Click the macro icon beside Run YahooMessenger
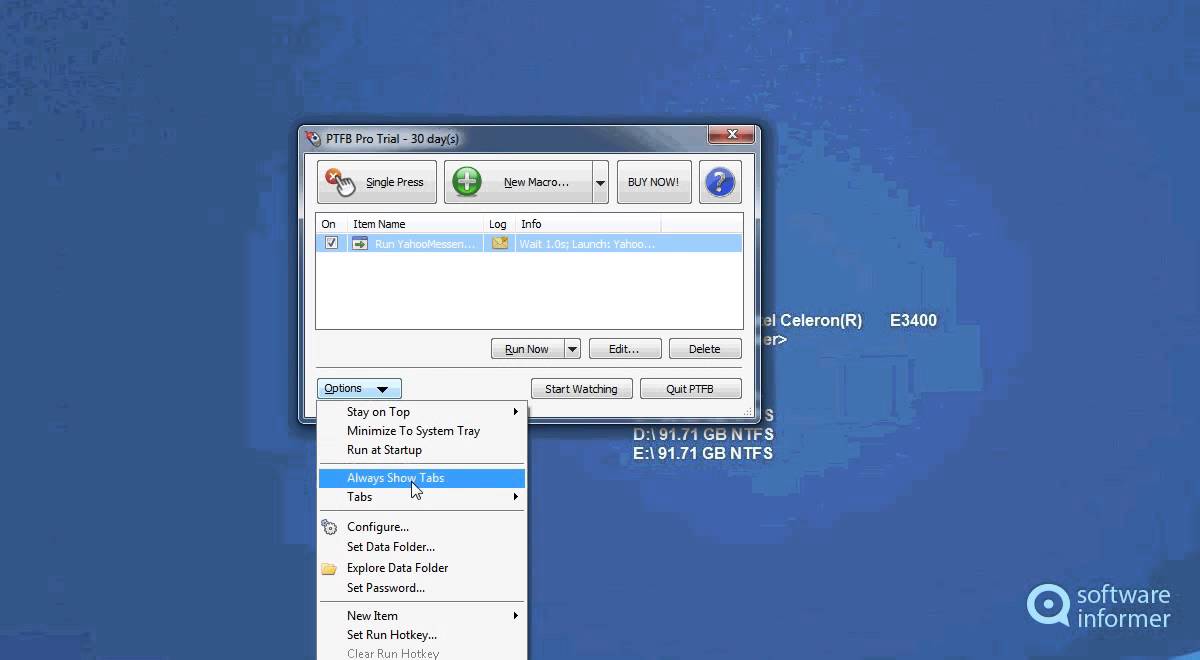 point(360,243)
